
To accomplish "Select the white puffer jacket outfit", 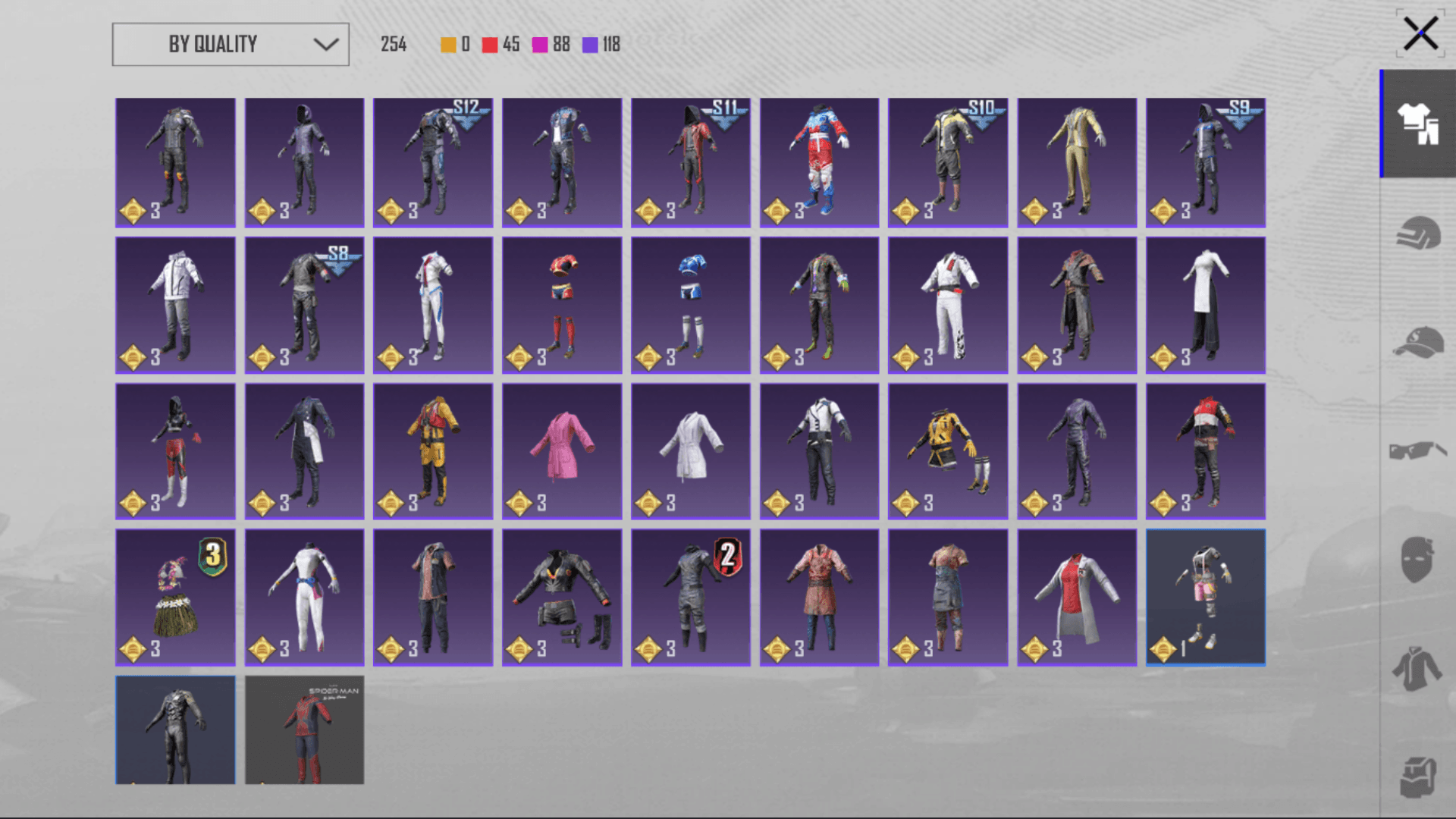I will [175, 305].
